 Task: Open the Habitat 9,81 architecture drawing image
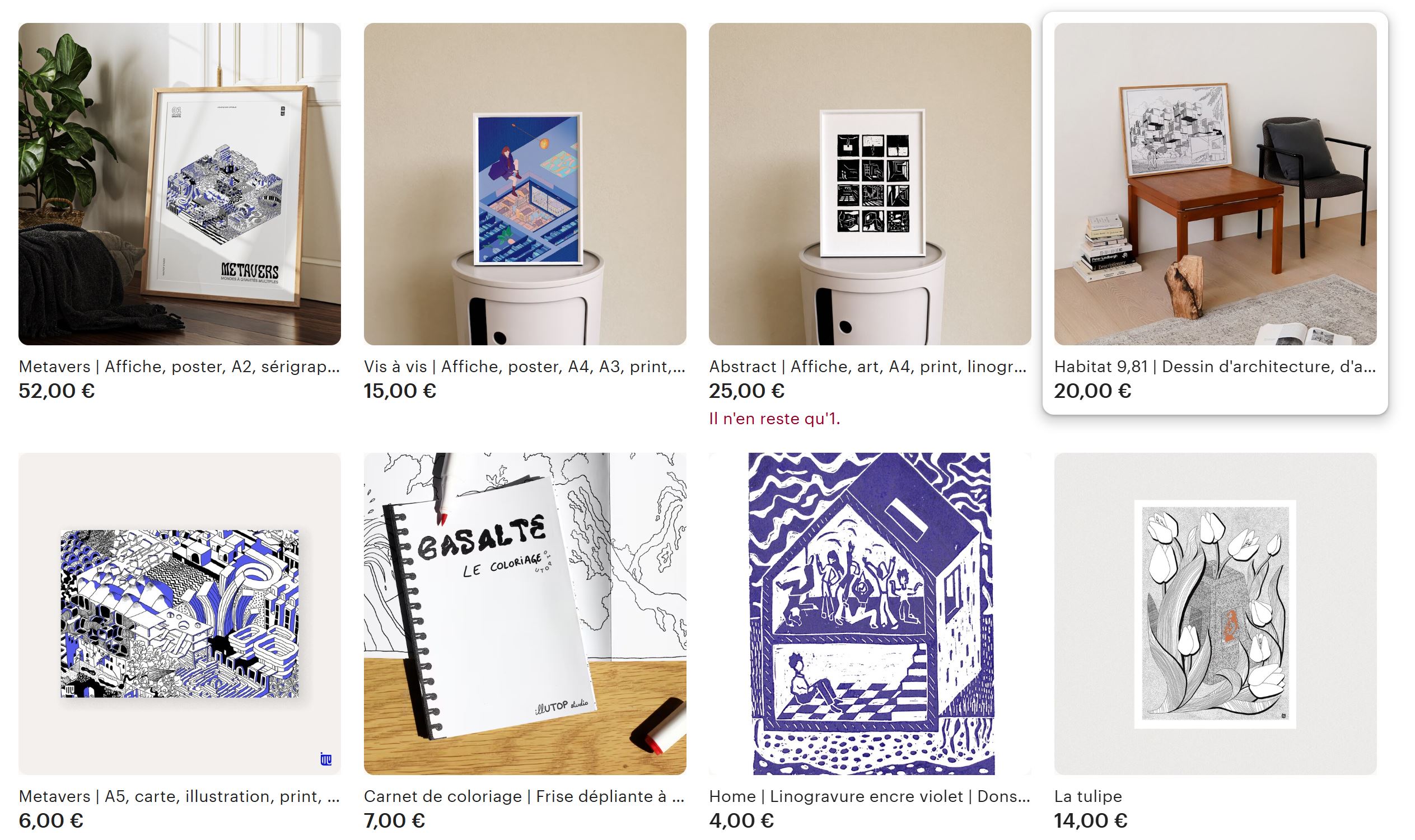1215,184
